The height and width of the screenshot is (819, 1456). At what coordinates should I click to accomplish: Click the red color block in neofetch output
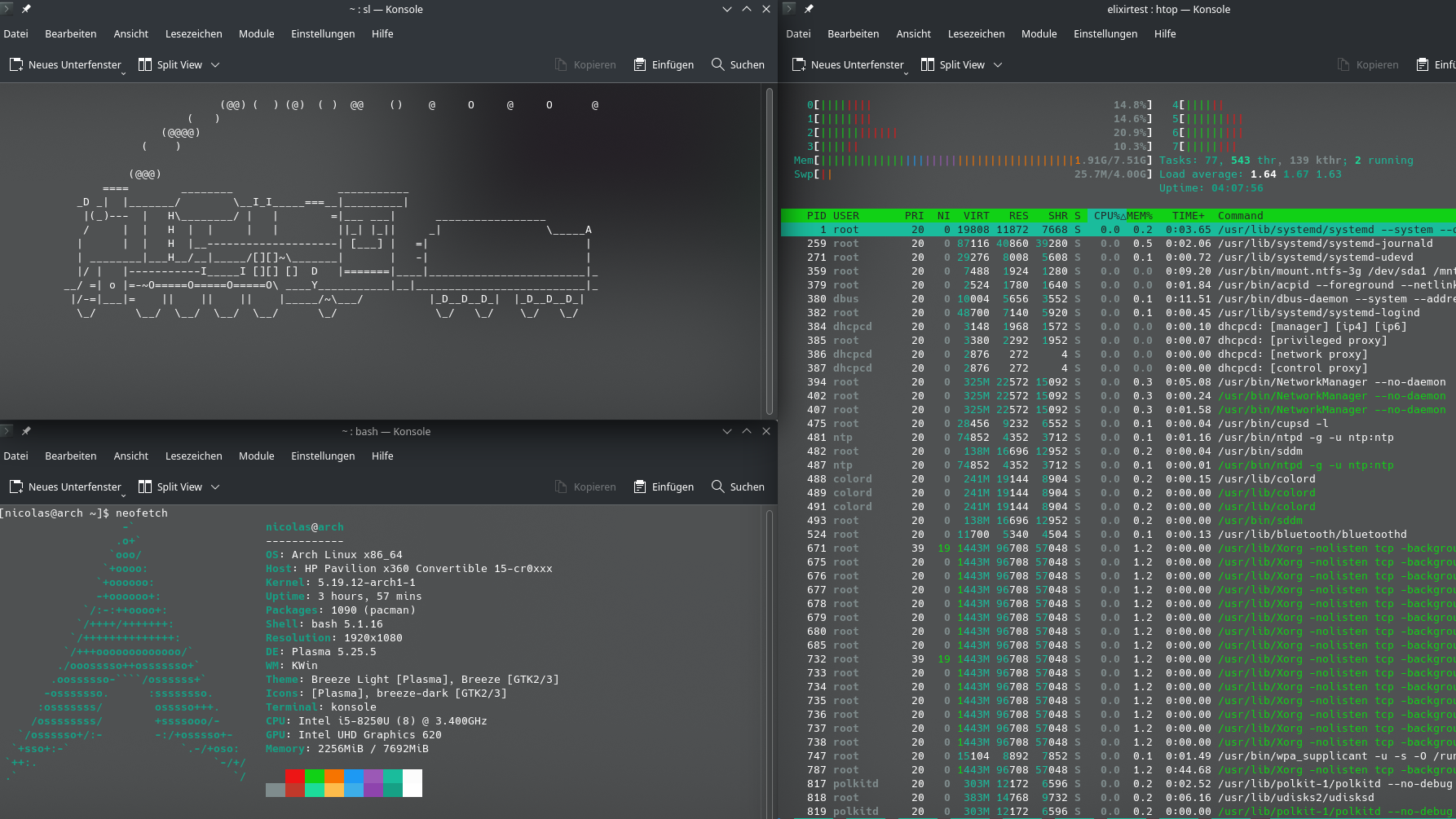294,776
